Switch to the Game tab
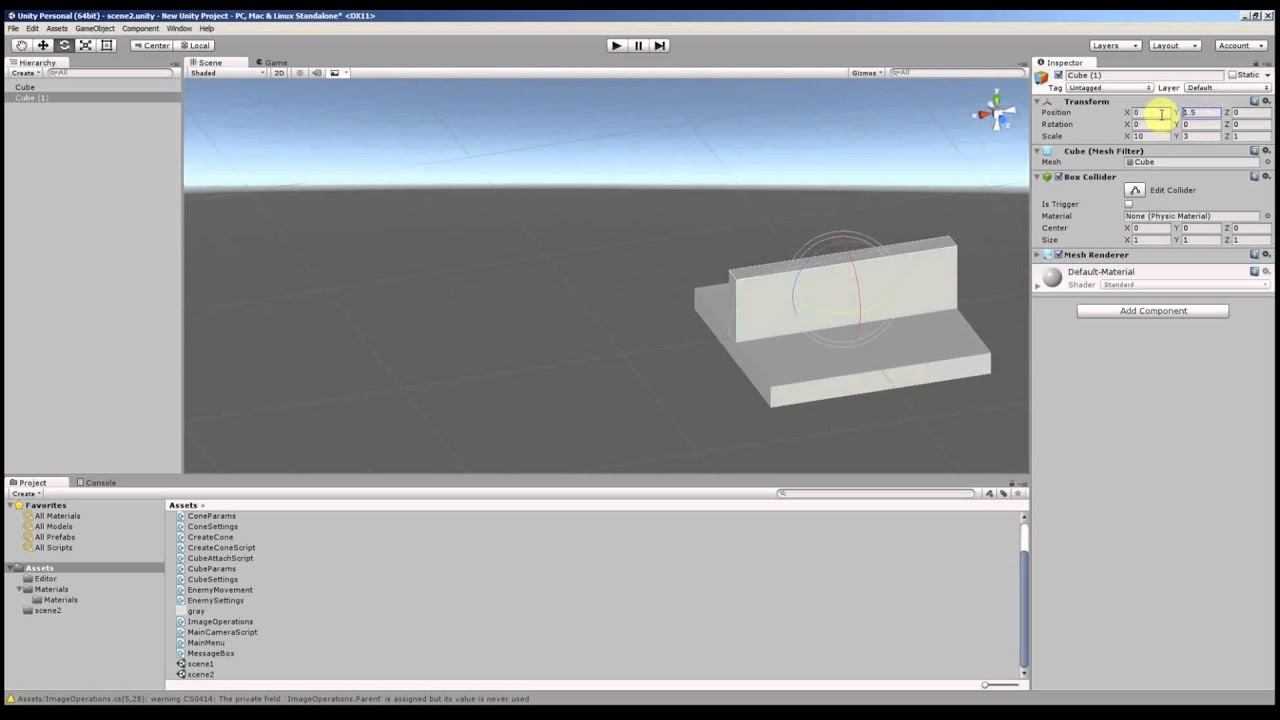1280x720 pixels. [x=272, y=62]
